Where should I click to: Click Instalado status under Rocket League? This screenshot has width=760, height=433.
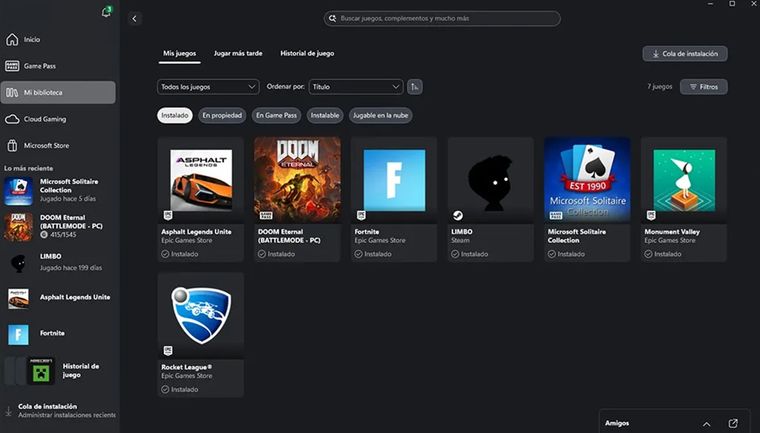[x=180, y=389]
